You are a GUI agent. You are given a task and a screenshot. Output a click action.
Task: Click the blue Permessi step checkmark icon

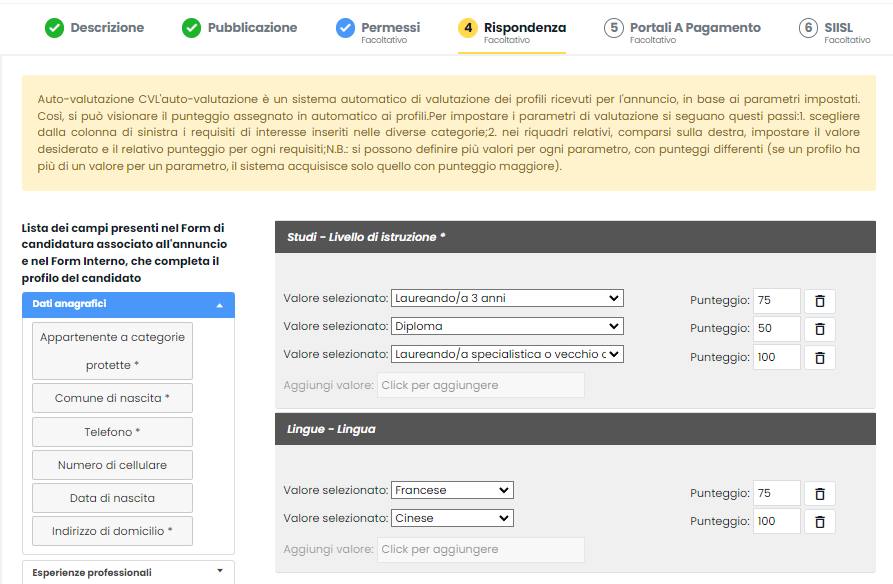click(x=345, y=28)
